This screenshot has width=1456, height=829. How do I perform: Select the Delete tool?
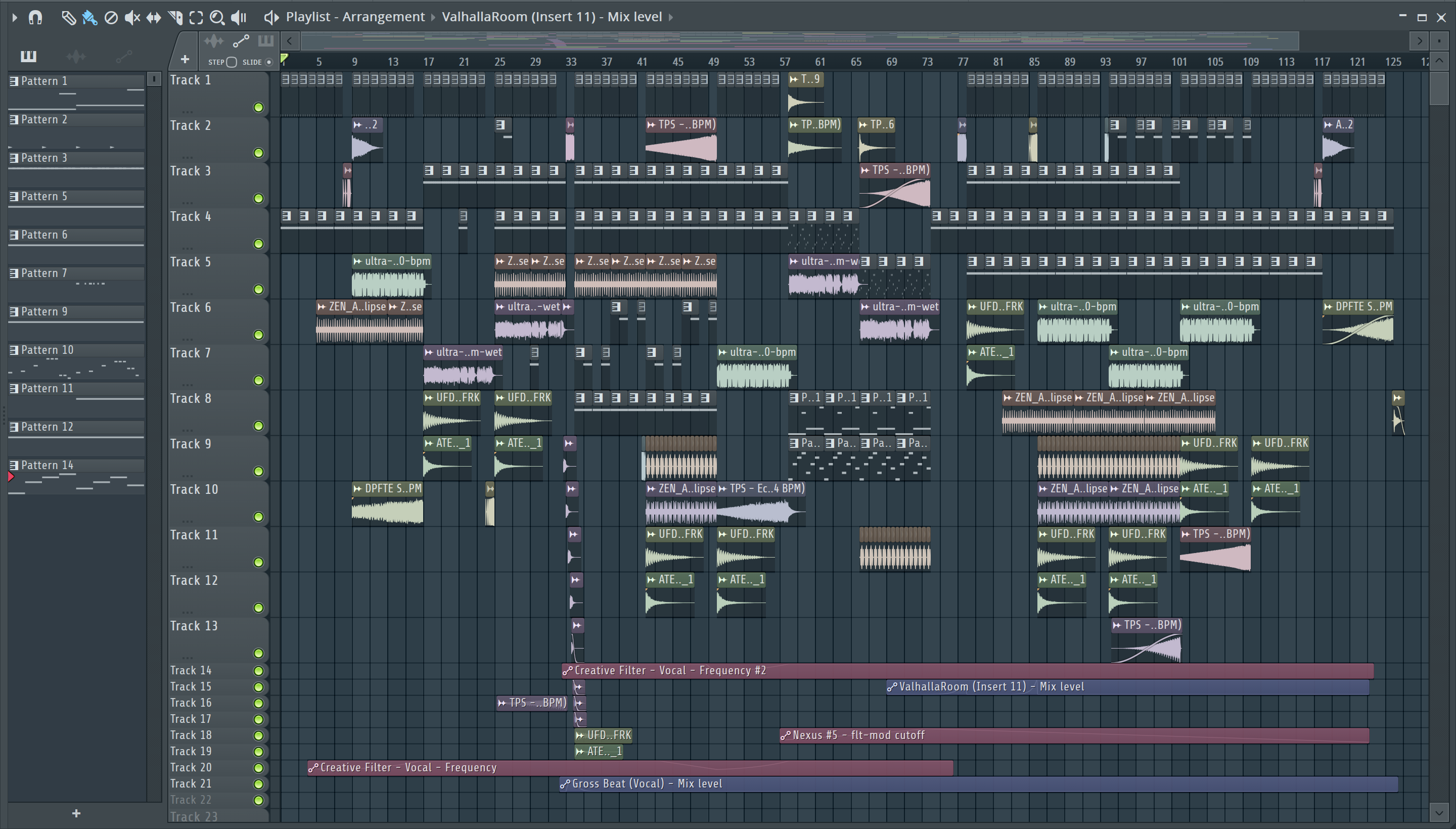tap(111, 18)
